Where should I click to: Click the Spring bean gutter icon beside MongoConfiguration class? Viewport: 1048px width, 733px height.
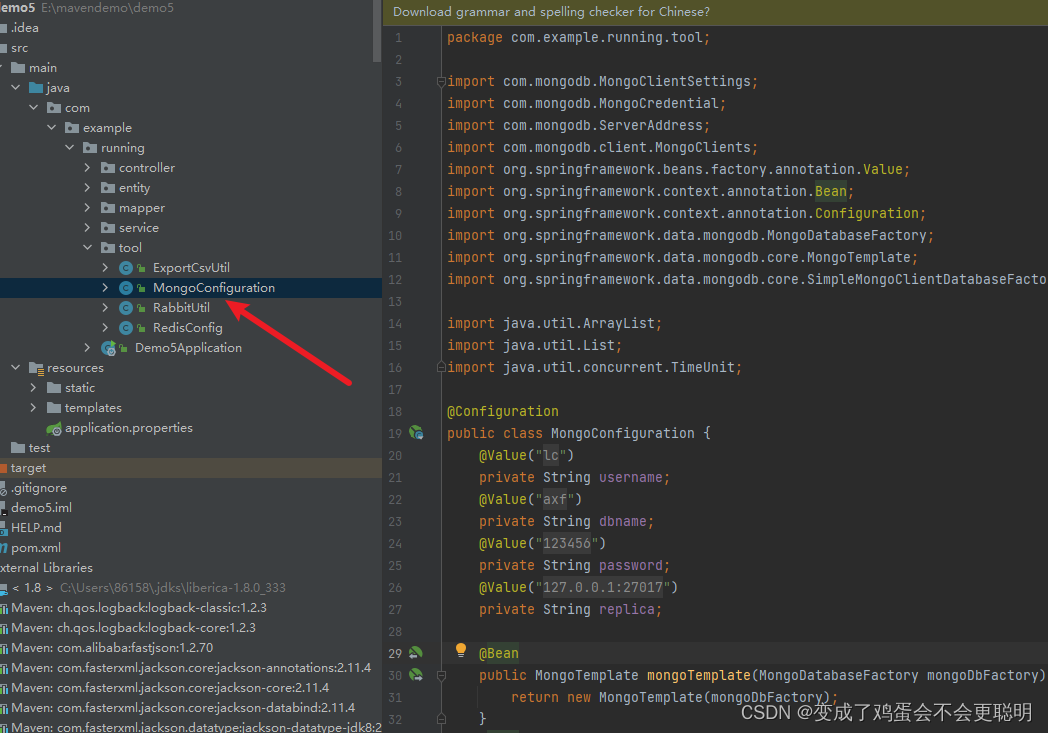point(417,433)
